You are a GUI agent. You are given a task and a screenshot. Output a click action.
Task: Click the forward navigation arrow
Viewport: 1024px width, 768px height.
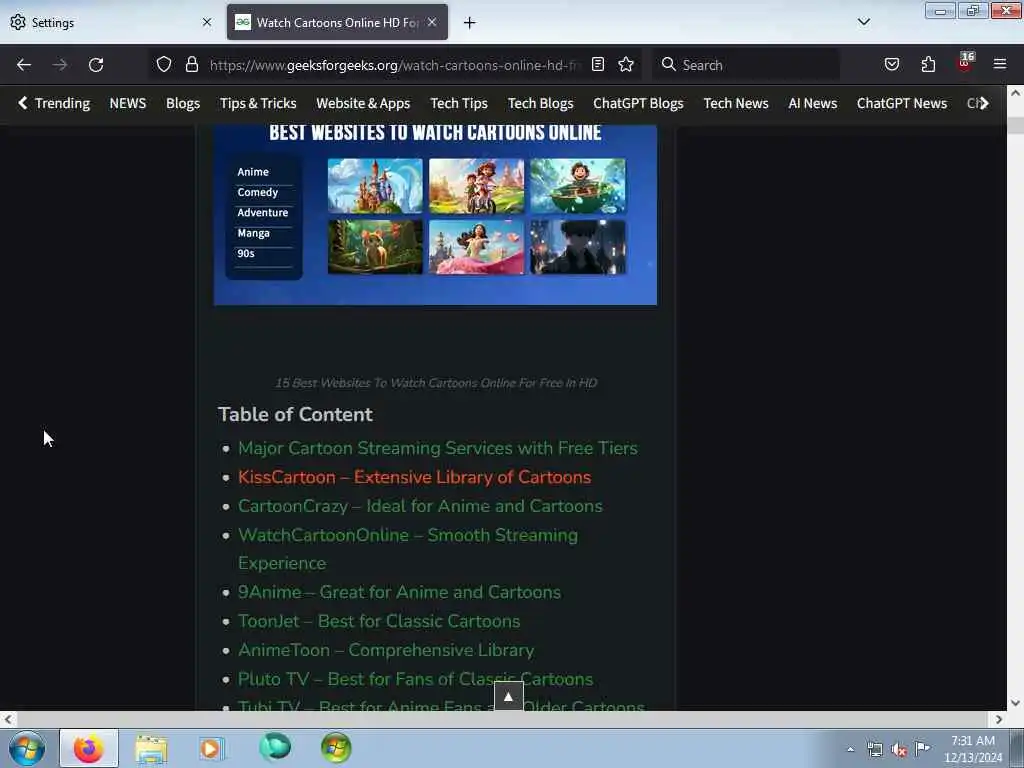pyautogui.click(x=60, y=65)
